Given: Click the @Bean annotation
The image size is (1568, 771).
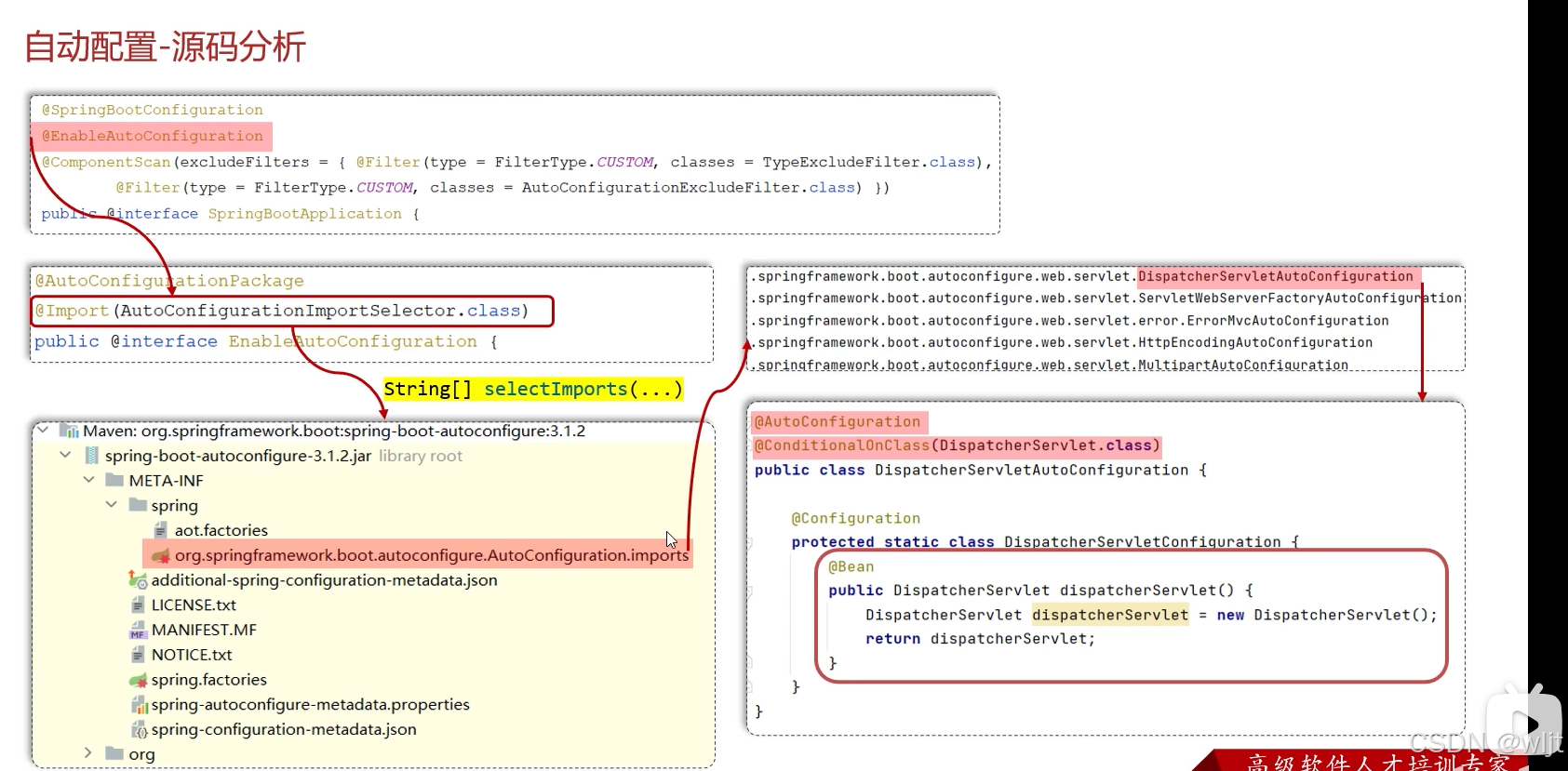Looking at the screenshot, I should pyautogui.click(x=851, y=567).
